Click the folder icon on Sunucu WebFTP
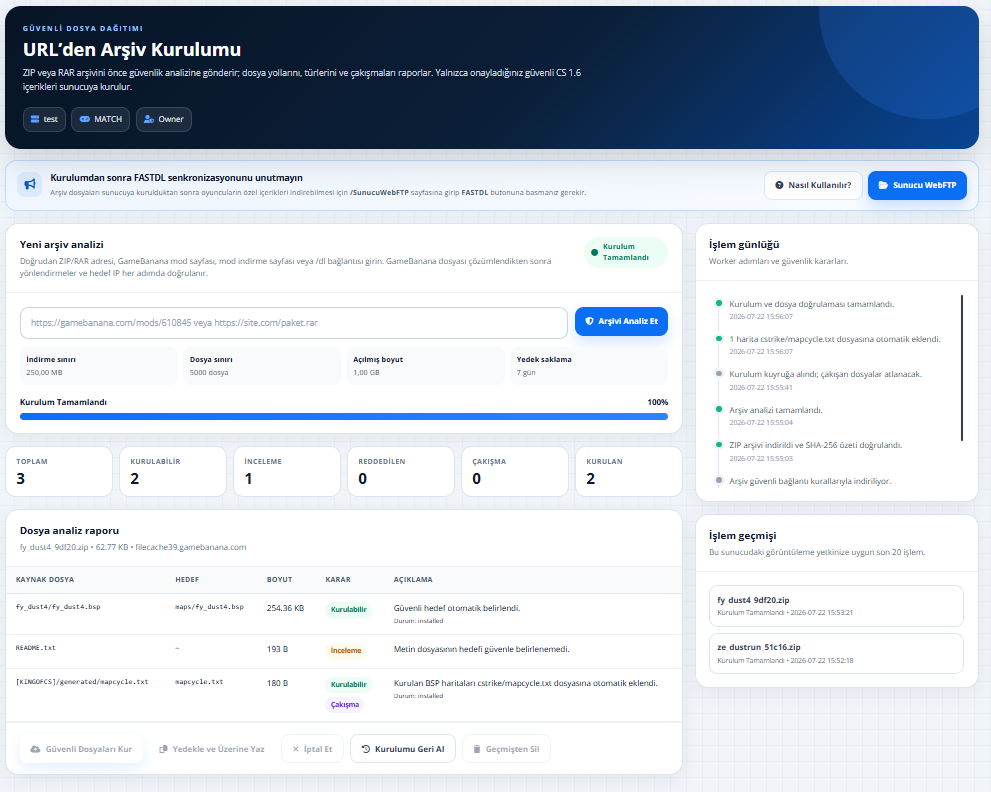The image size is (991, 792). click(883, 185)
